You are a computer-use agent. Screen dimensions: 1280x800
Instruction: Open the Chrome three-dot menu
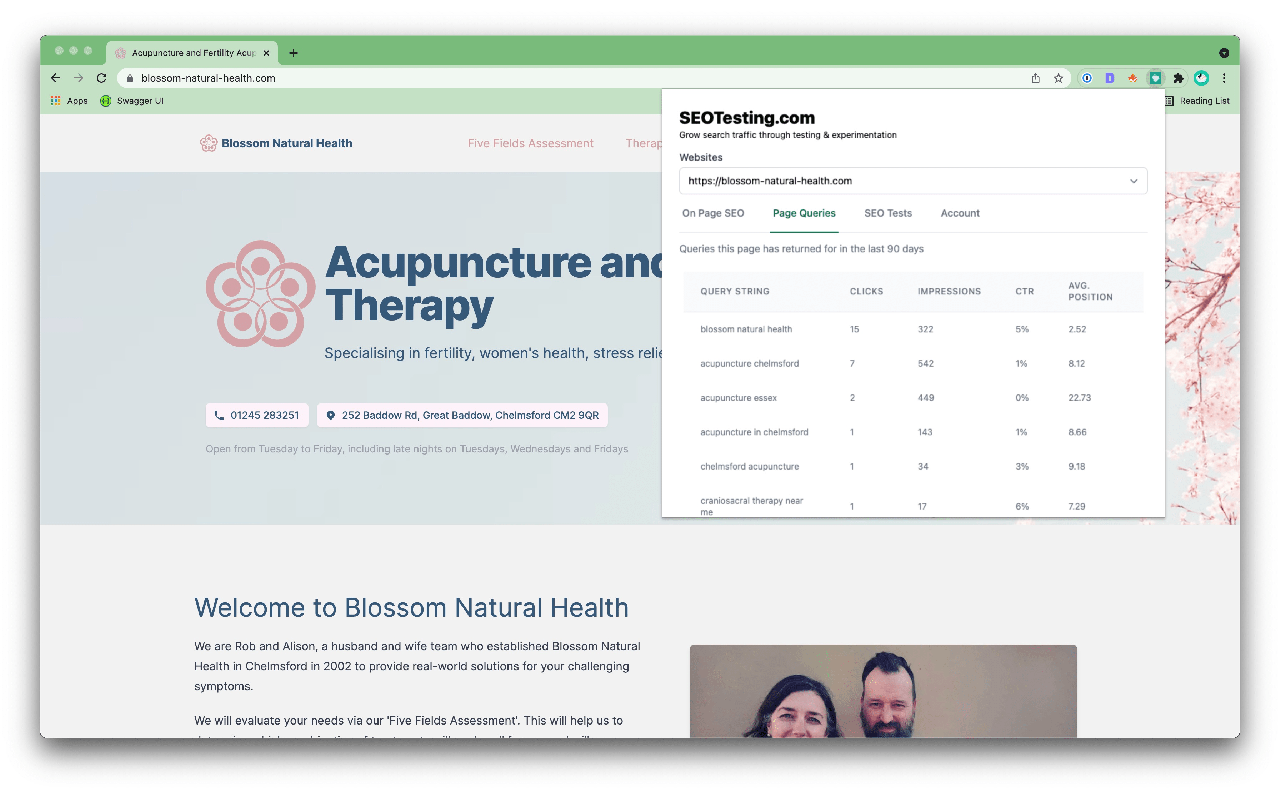(1224, 78)
